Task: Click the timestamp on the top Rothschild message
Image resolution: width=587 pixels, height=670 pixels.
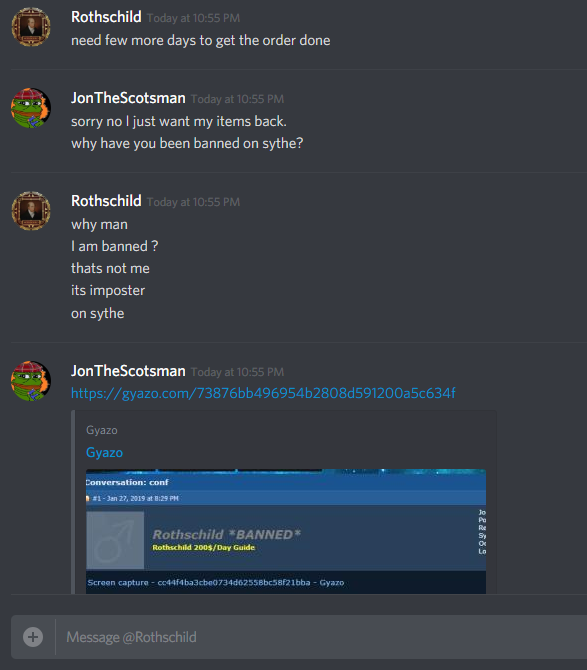Action: (194, 18)
